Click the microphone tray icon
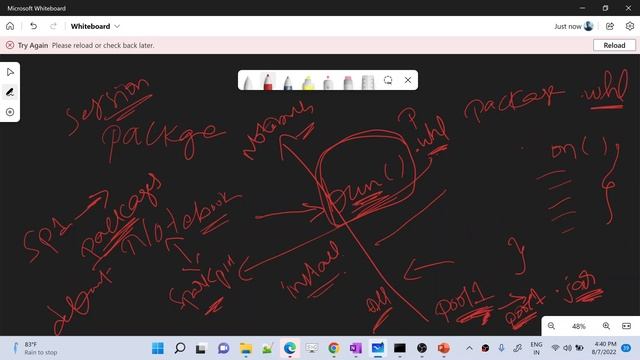This screenshot has width=640, height=360. [x=501, y=348]
